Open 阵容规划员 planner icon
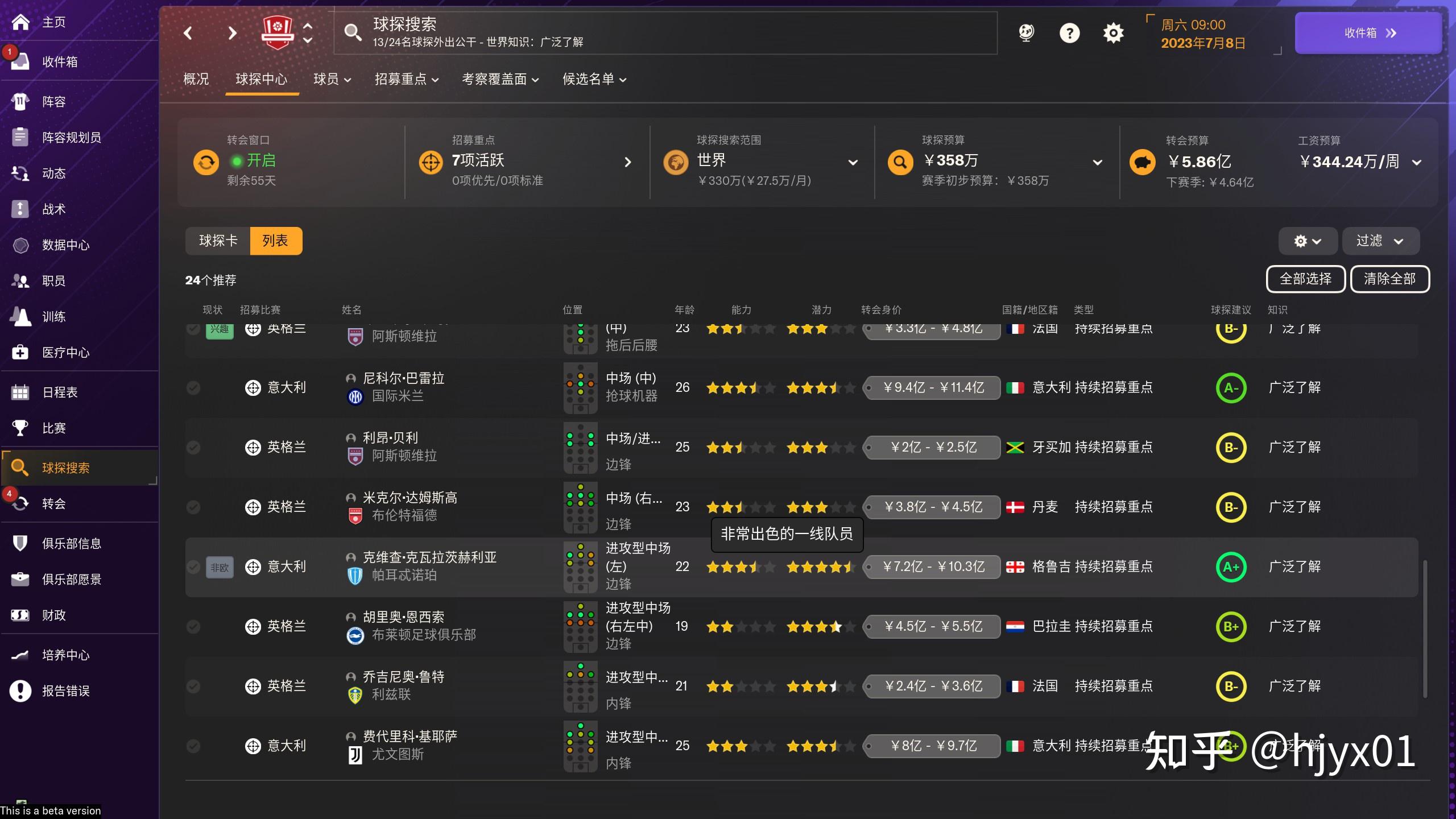This screenshot has height=819, width=1456. click(x=20, y=137)
